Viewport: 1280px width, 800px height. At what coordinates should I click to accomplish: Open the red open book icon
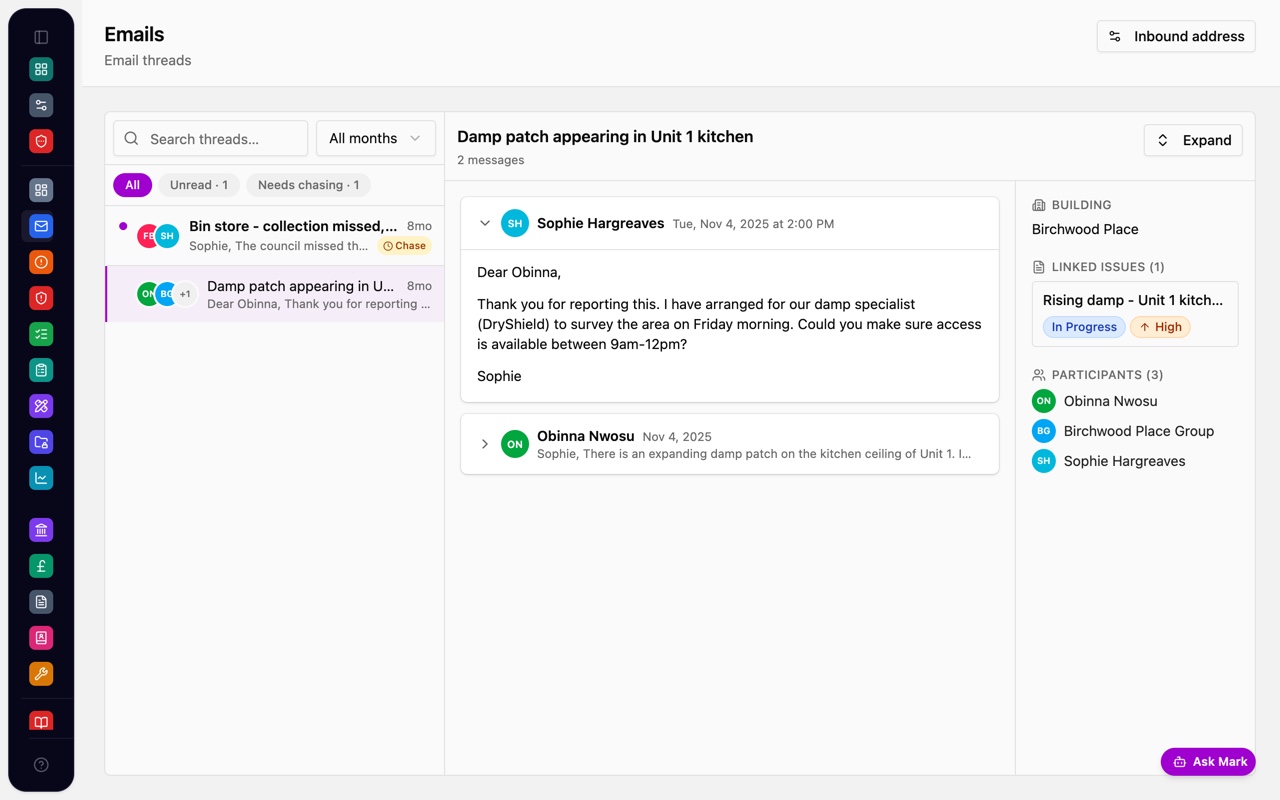pos(41,722)
